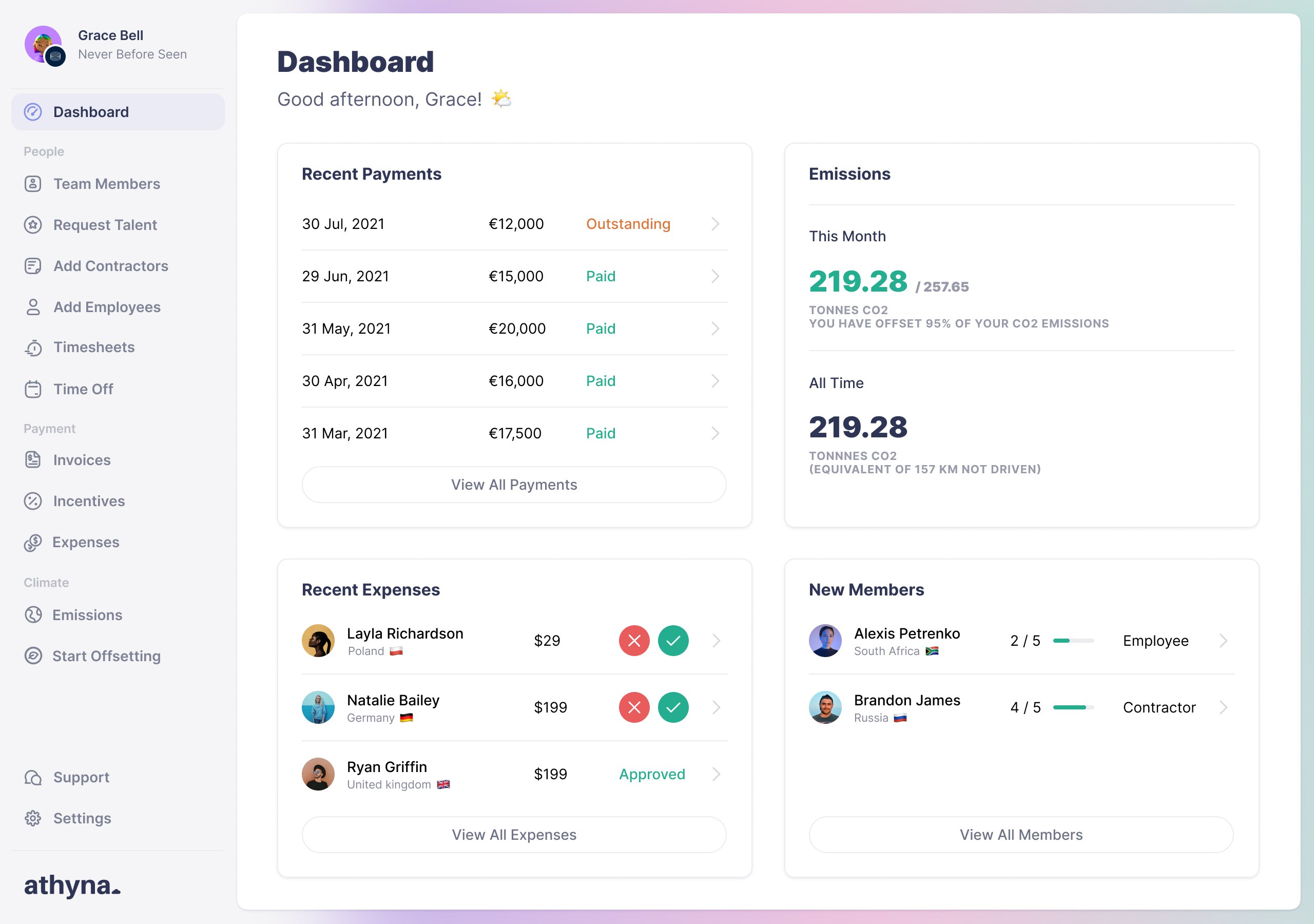Approve Layla Richardson's expense with green check
This screenshot has height=924, width=1314.
(x=673, y=641)
